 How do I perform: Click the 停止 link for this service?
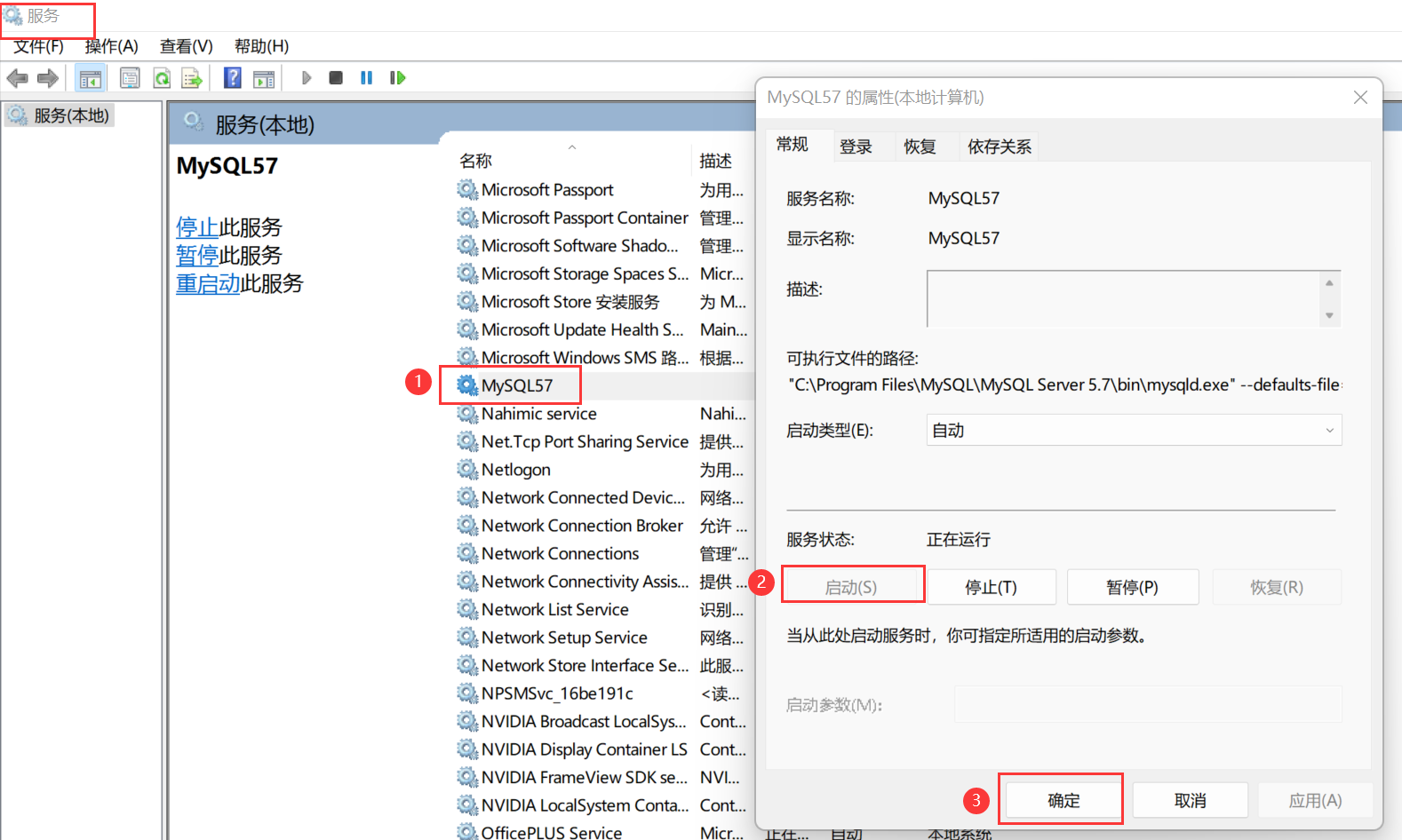pyautogui.click(x=197, y=227)
